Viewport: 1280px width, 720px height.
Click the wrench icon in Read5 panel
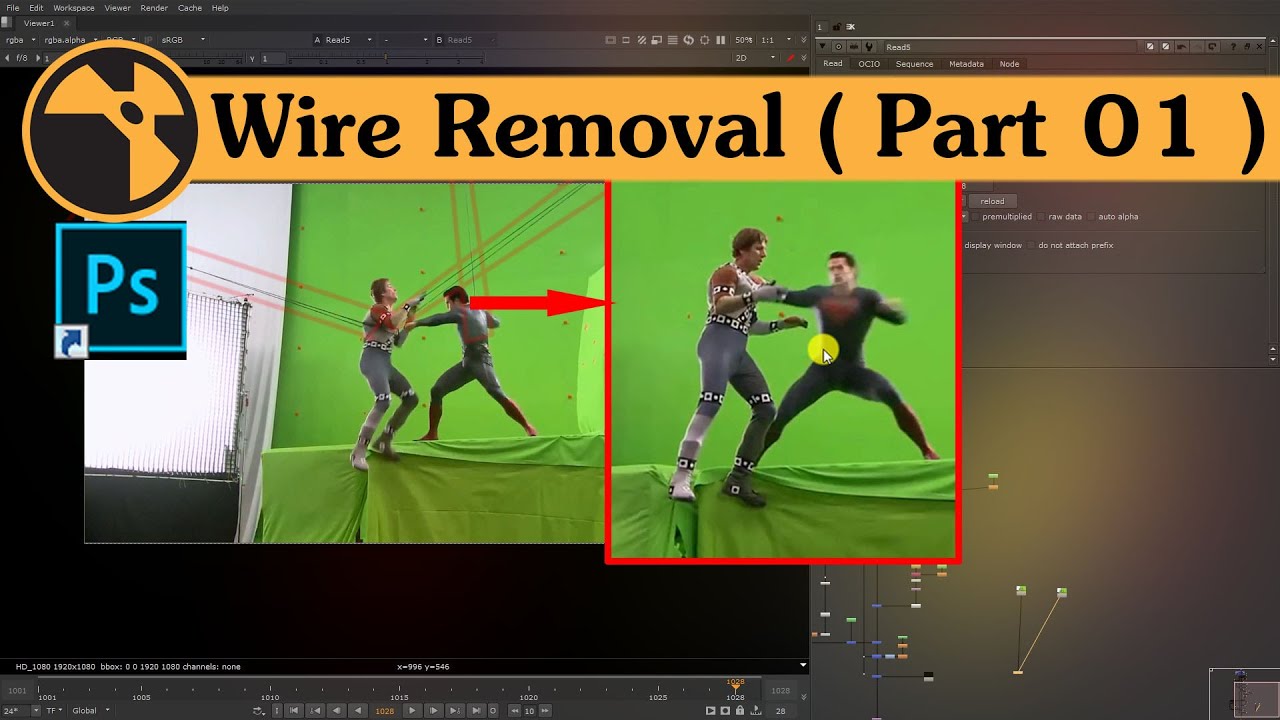click(x=869, y=47)
